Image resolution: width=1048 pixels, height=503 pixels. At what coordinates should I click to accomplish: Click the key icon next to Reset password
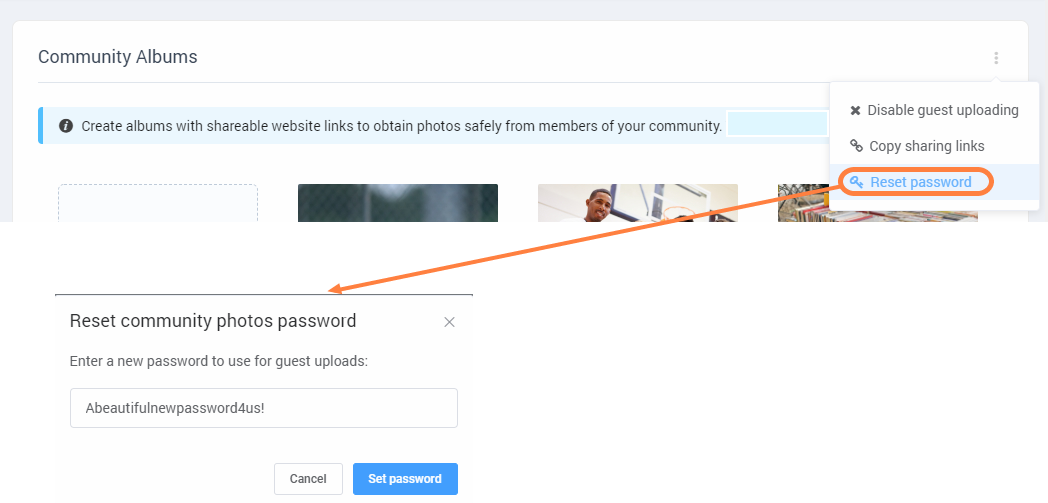(x=856, y=182)
